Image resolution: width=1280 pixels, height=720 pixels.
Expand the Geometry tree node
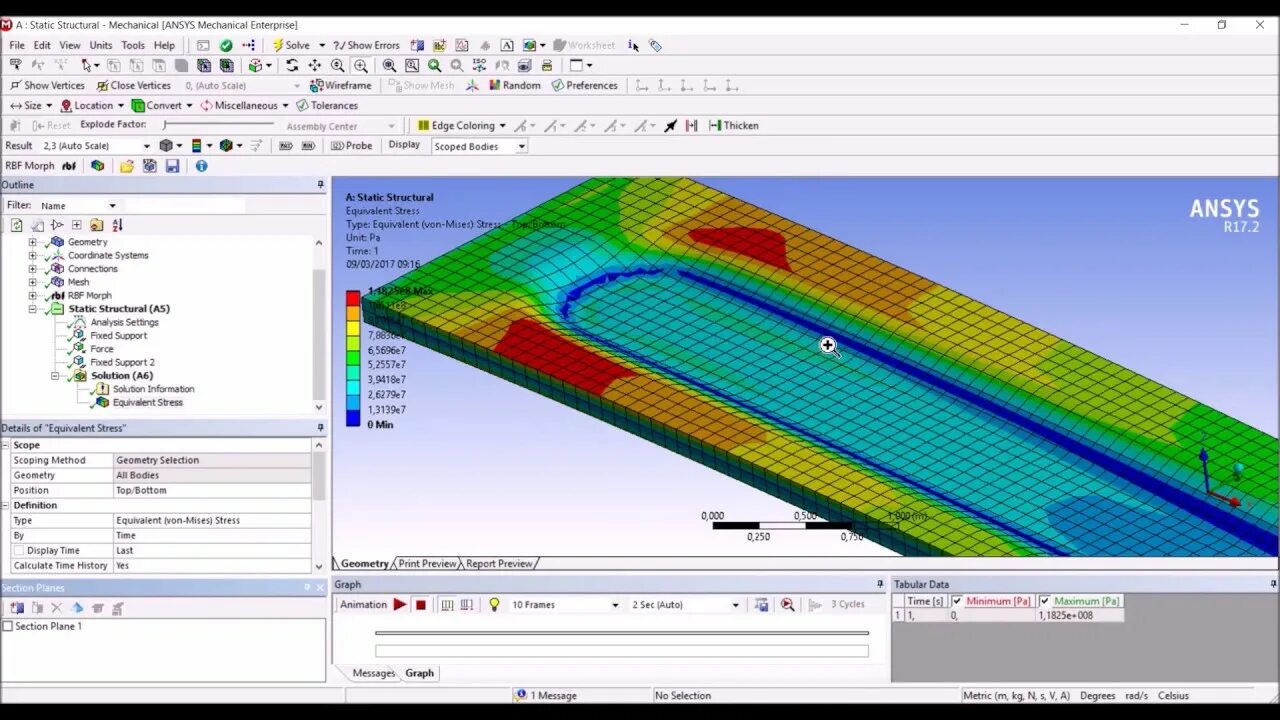(x=32, y=242)
